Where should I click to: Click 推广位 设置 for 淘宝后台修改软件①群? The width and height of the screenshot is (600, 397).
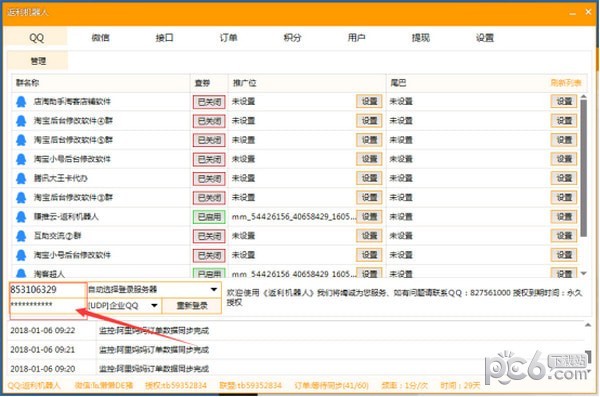369,198
